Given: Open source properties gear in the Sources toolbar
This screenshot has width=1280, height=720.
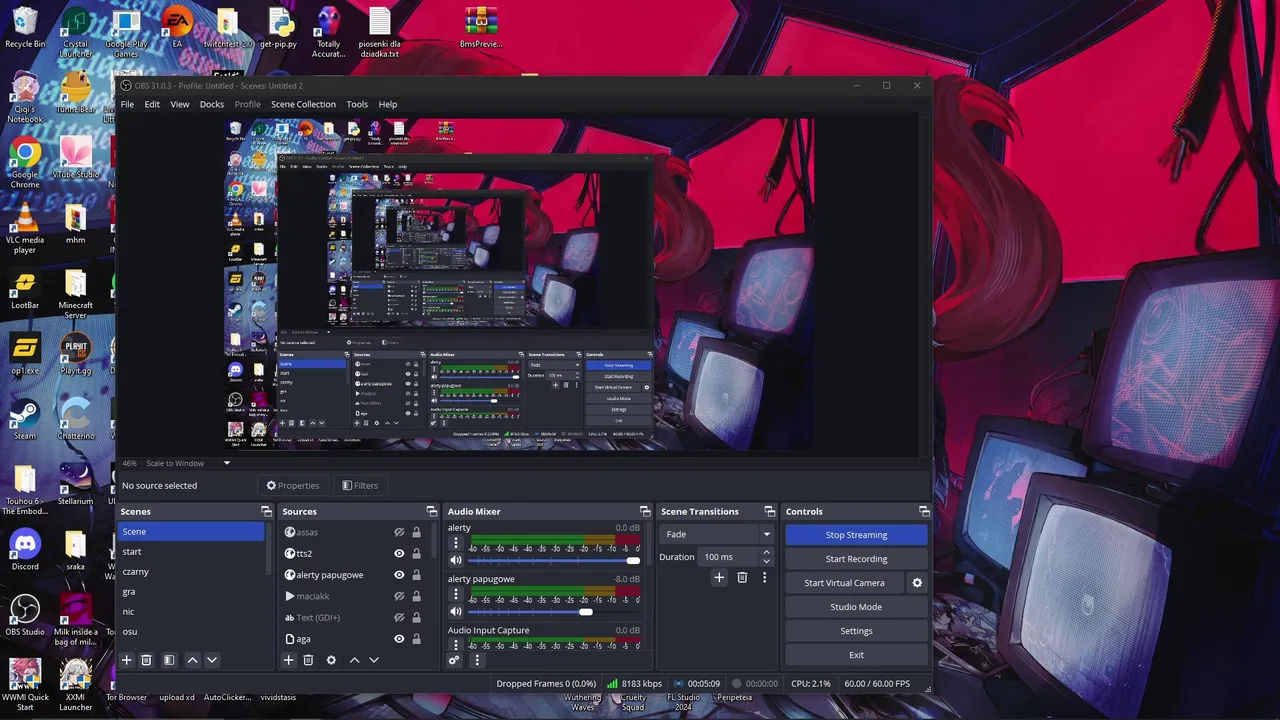Looking at the screenshot, I should 331,660.
